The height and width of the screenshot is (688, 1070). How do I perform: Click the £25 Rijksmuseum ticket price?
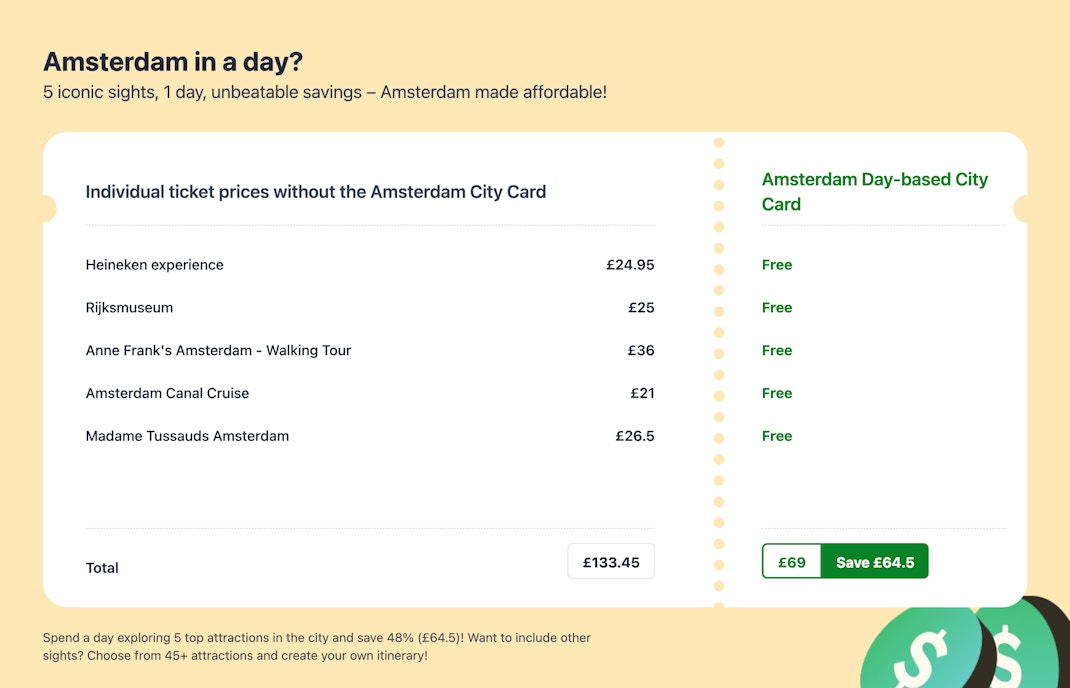point(641,308)
